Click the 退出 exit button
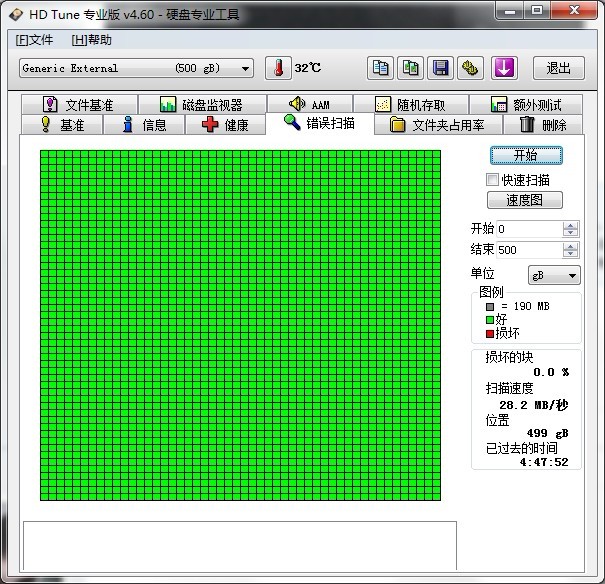This screenshot has height=584, width=605. [x=559, y=68]
